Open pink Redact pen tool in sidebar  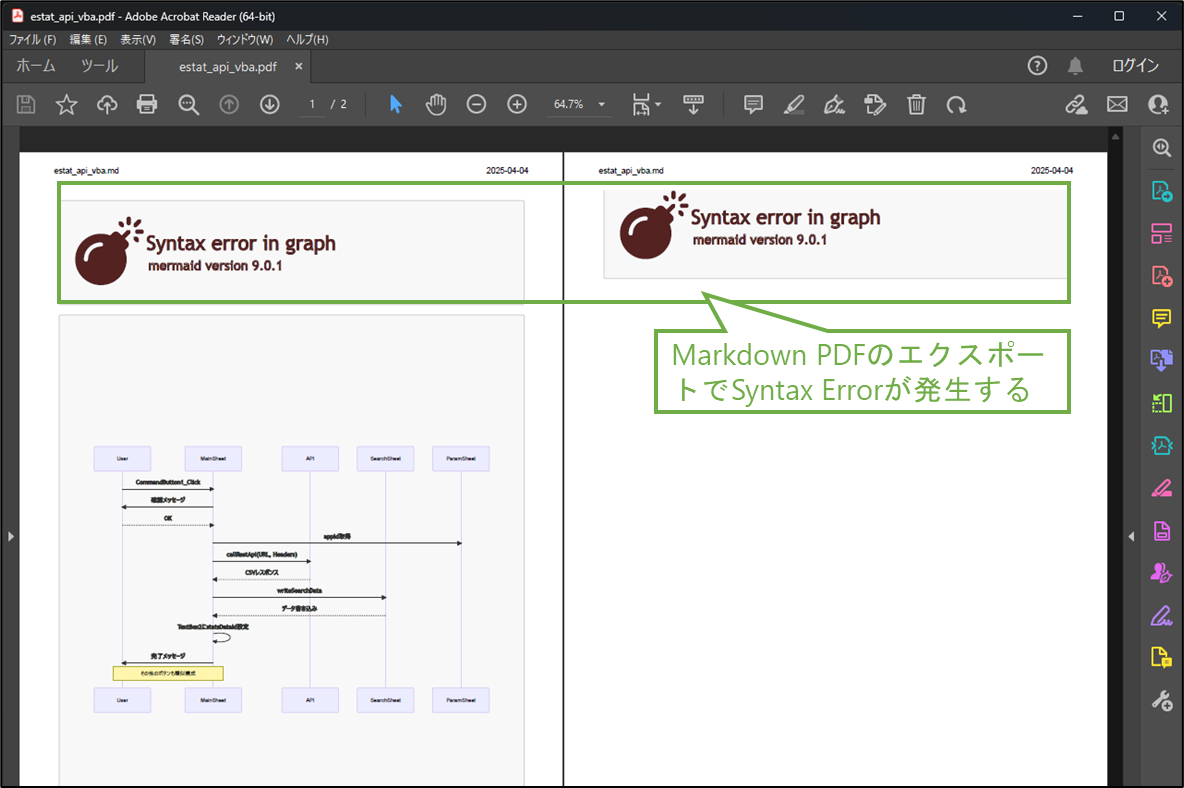coord(1162,488)
